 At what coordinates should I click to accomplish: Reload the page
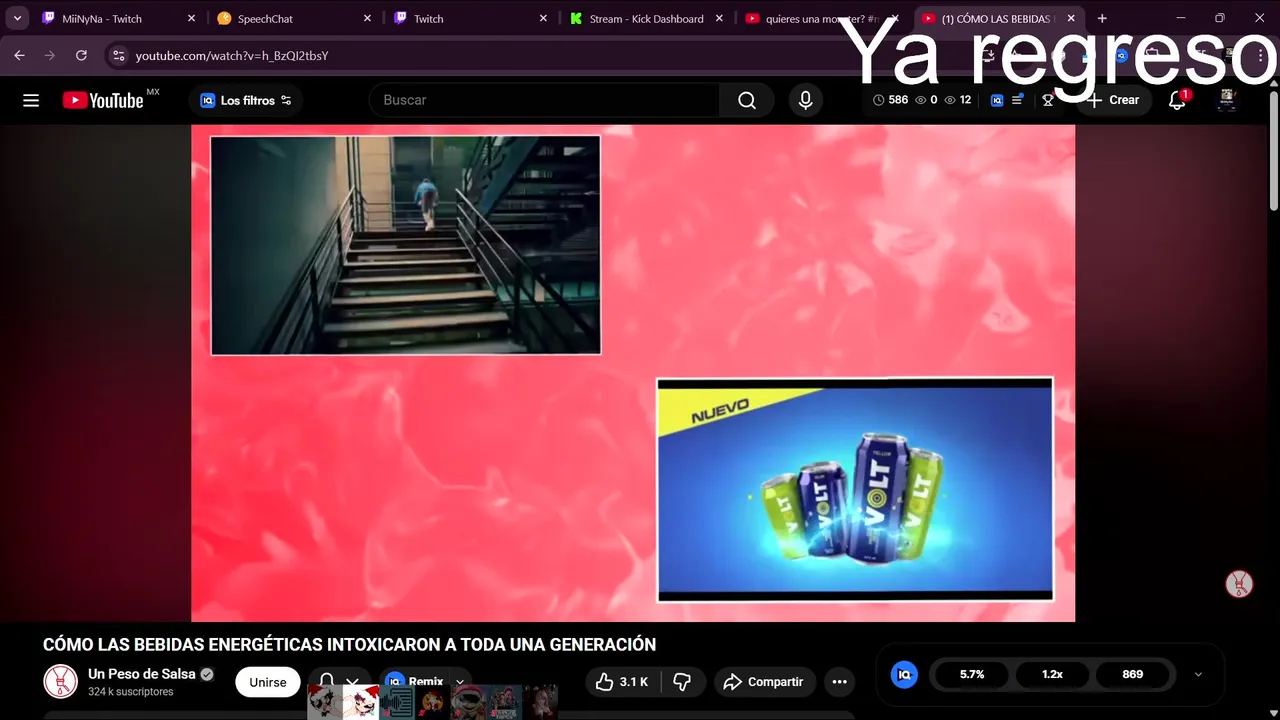point(81,55)
